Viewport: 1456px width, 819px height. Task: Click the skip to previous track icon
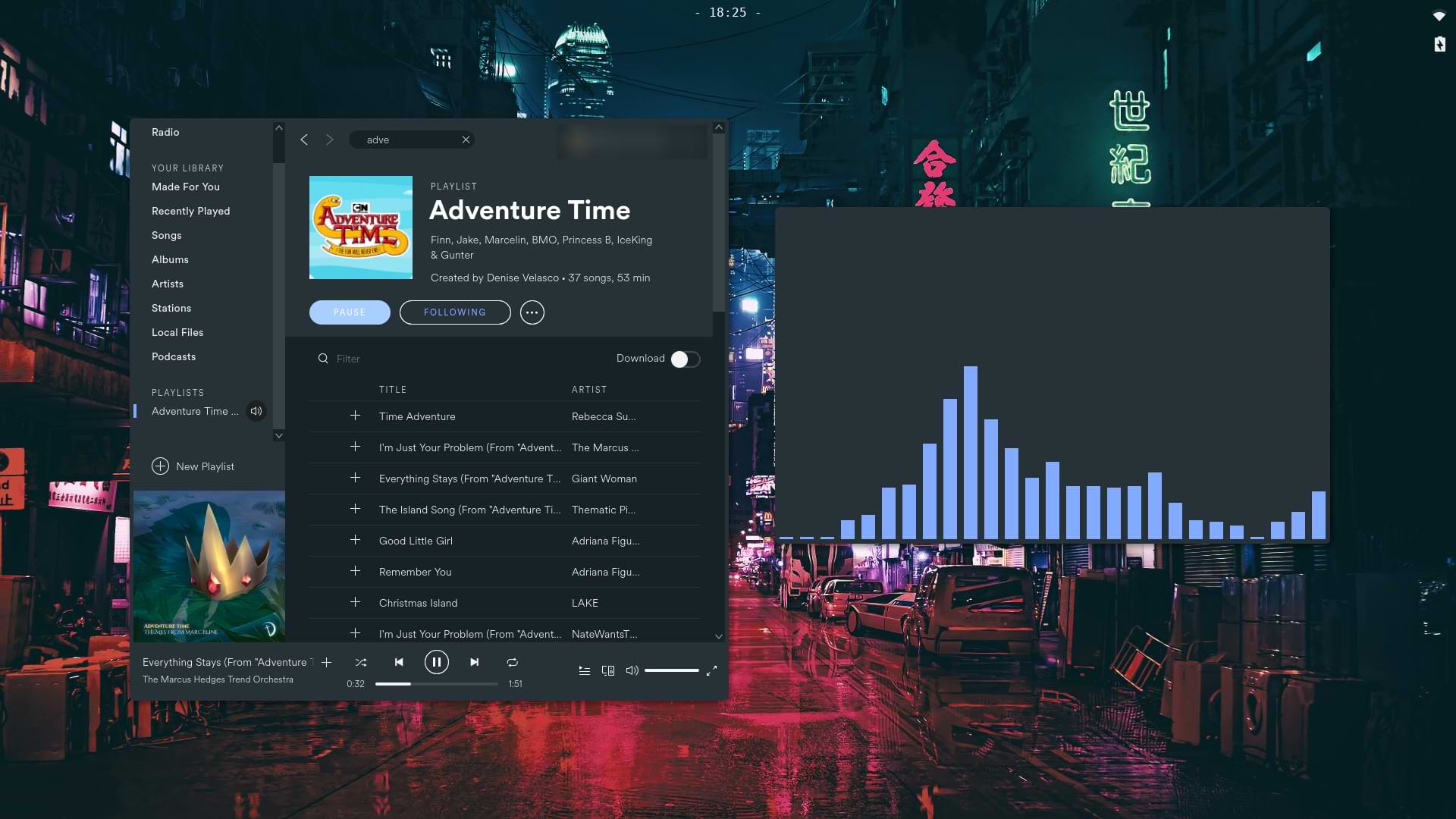pyautogui.click(x=398, y=661)
